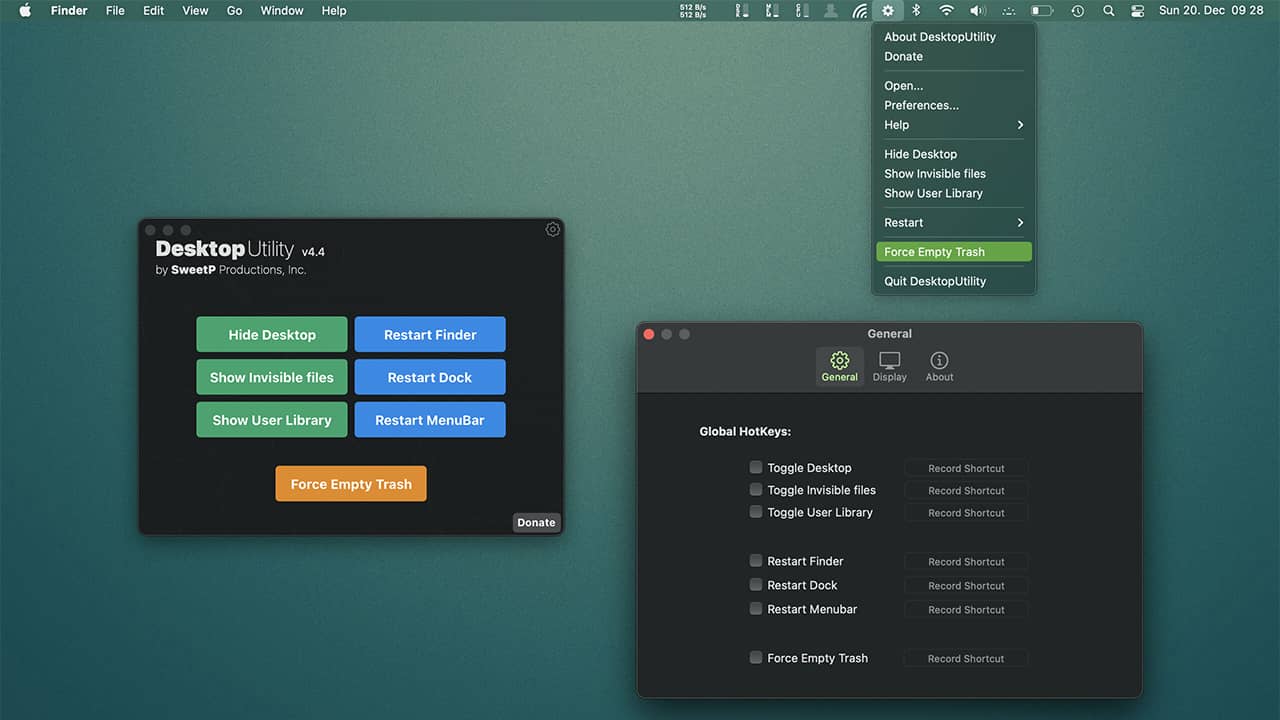Click the blue Restart Finder button

pos(430,334)
